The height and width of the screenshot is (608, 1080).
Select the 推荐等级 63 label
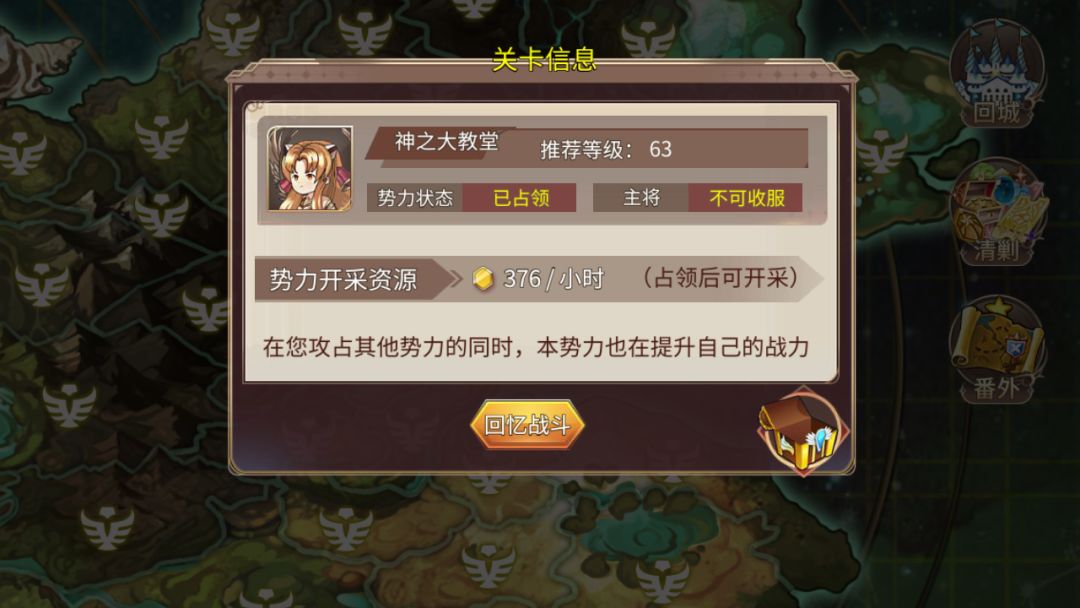605,149
